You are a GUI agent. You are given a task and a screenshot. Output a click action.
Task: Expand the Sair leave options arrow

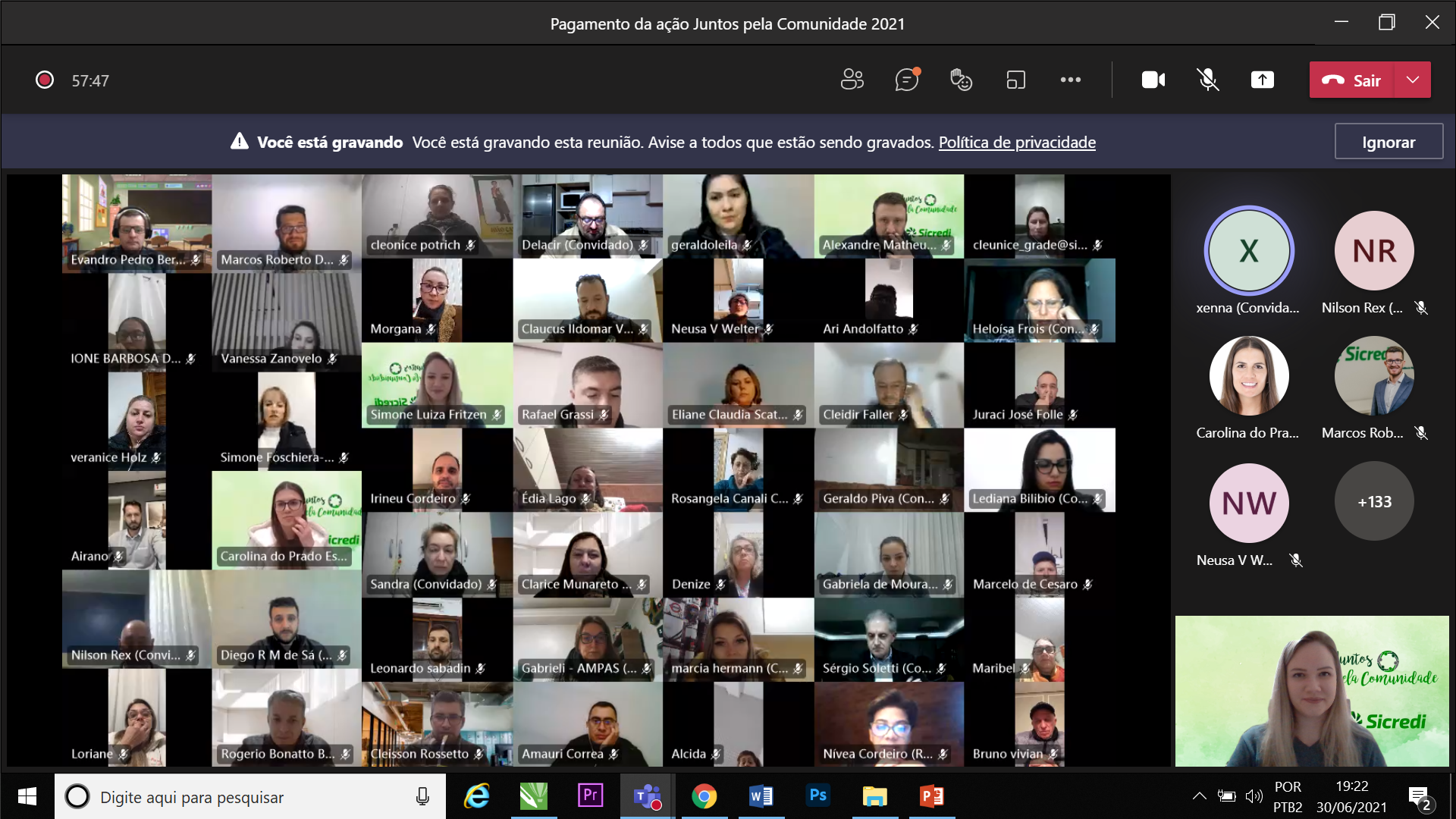point(1412,80)
